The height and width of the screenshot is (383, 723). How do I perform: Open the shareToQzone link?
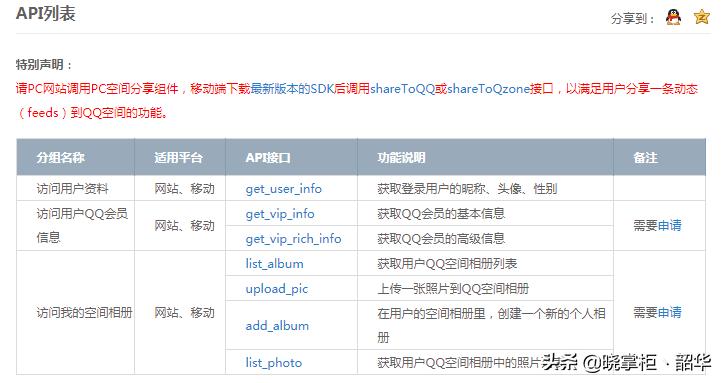[488, 88]
